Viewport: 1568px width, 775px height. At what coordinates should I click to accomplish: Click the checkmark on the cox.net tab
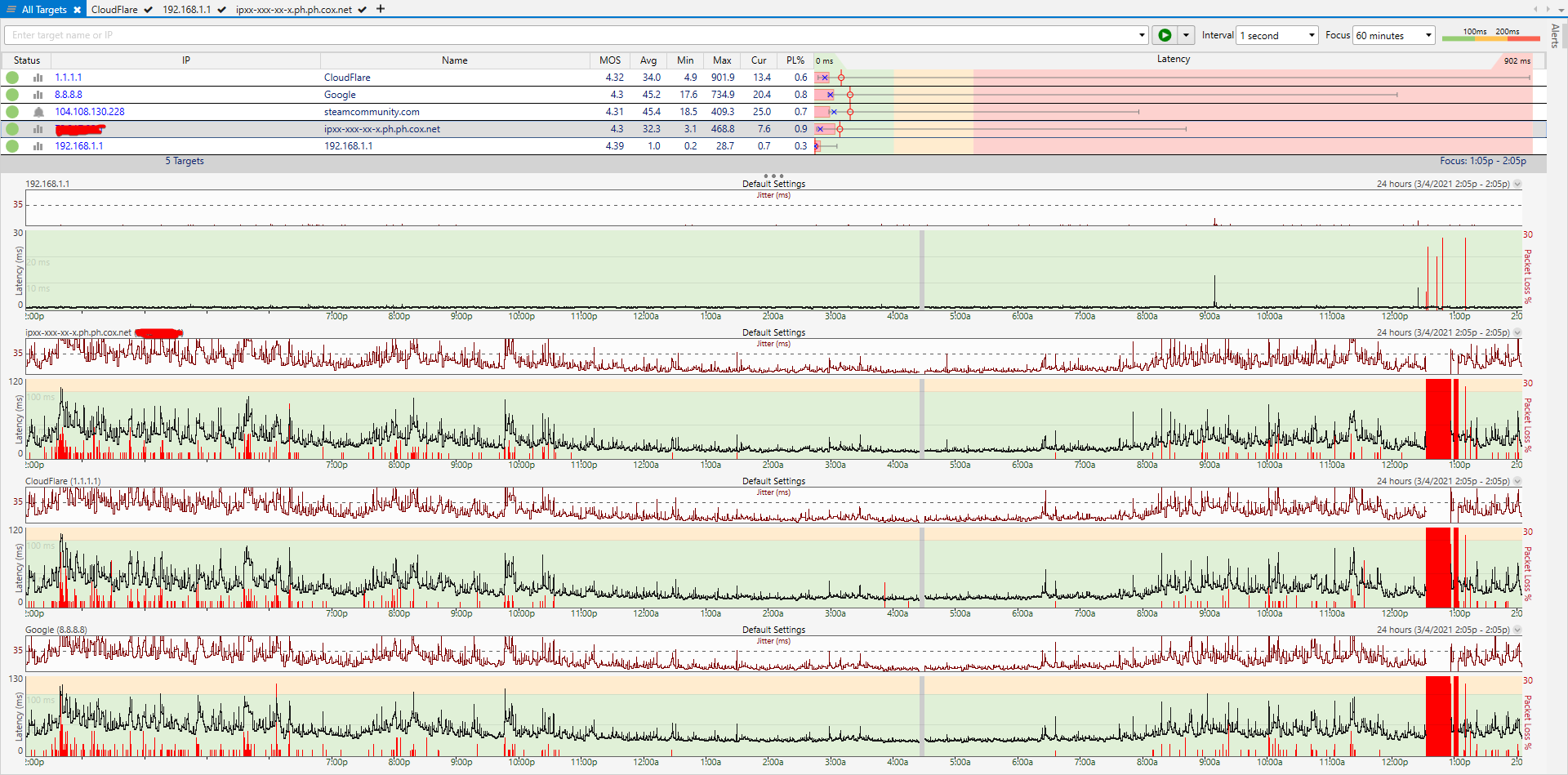coord(362,10)
